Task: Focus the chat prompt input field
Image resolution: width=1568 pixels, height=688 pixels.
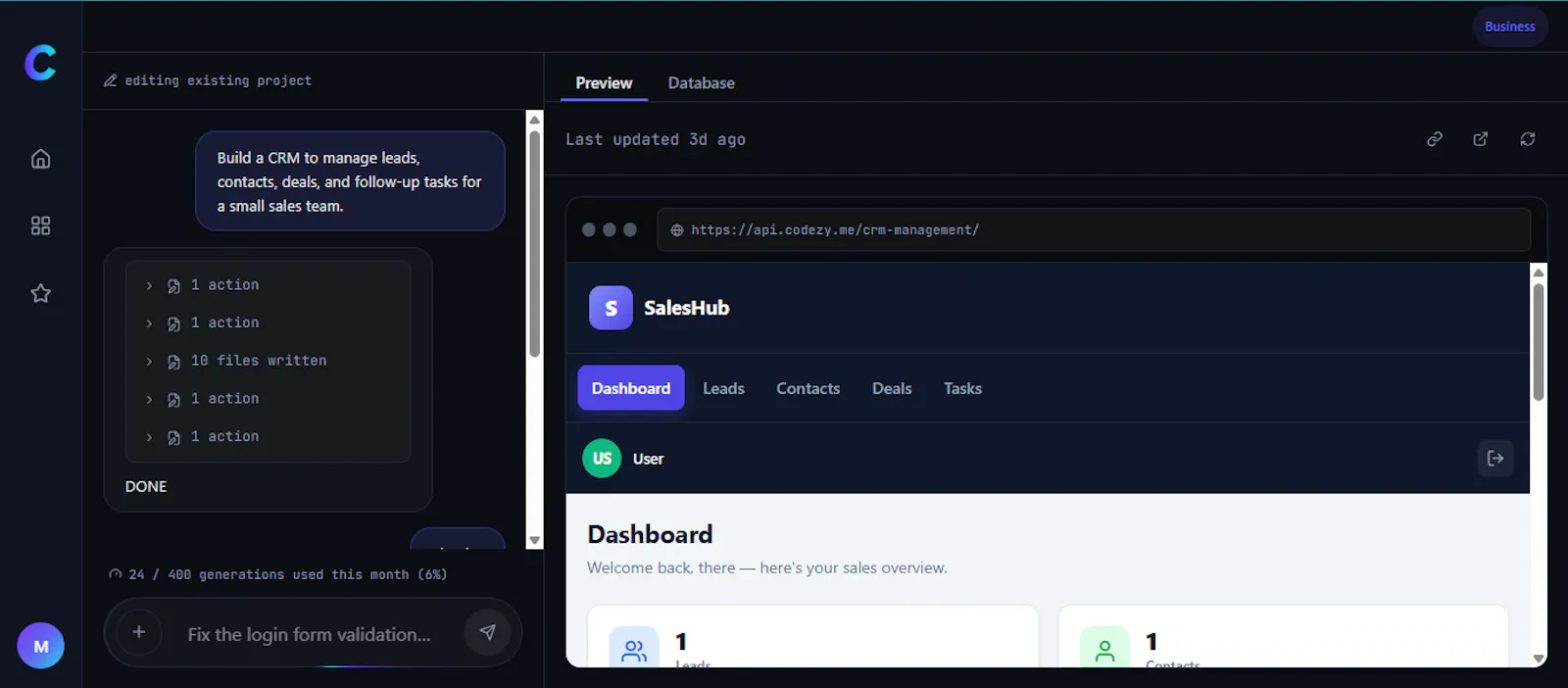Action: (310, 634)
